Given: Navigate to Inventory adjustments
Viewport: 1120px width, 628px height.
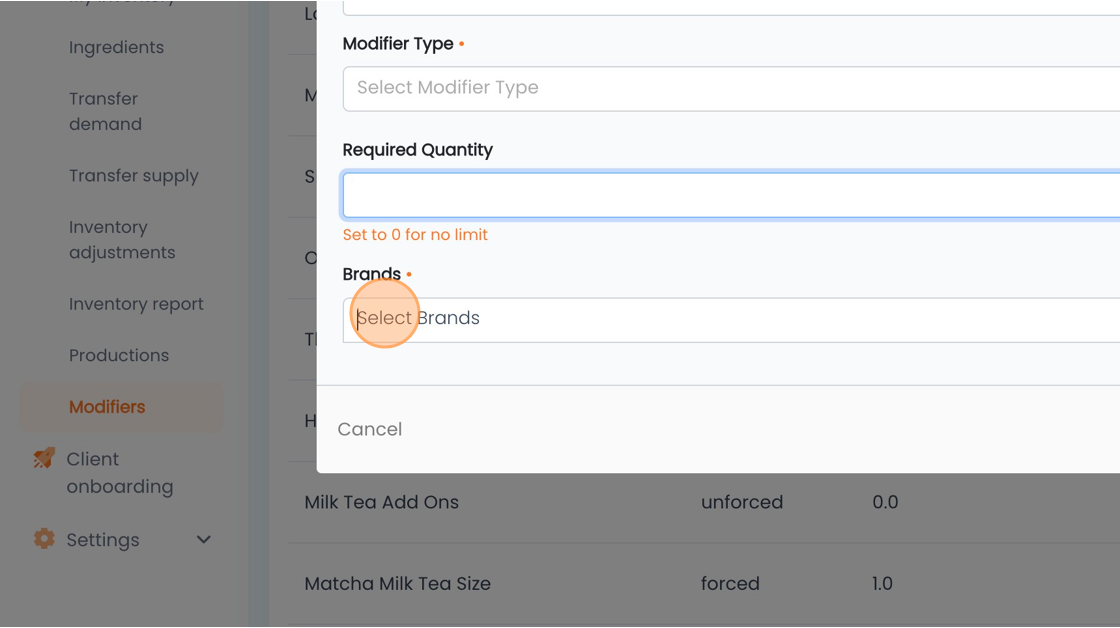Looking at the screenshot, I should 122,239.
